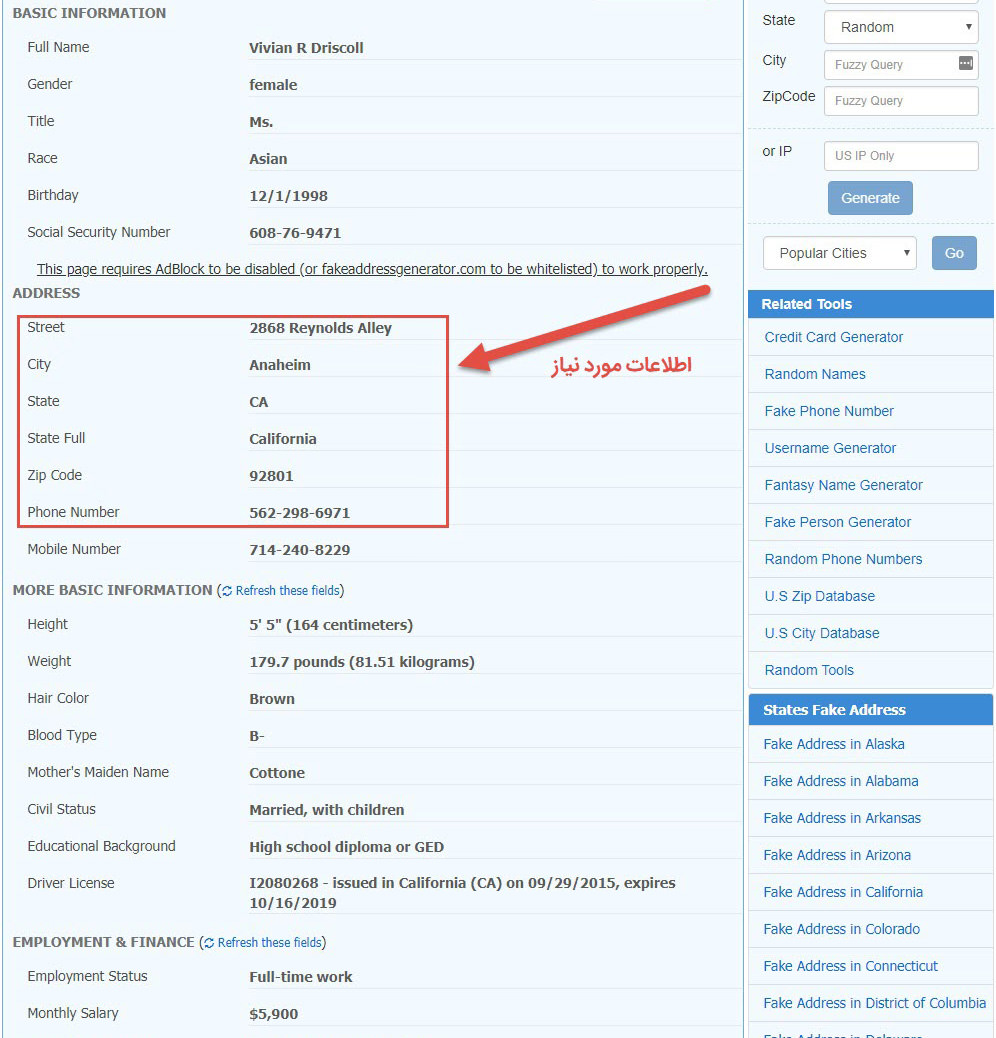Click the ZipCode Fuzzy Query field
Viewport: 996px width, 1038px height.
click(x=899, y=100)
